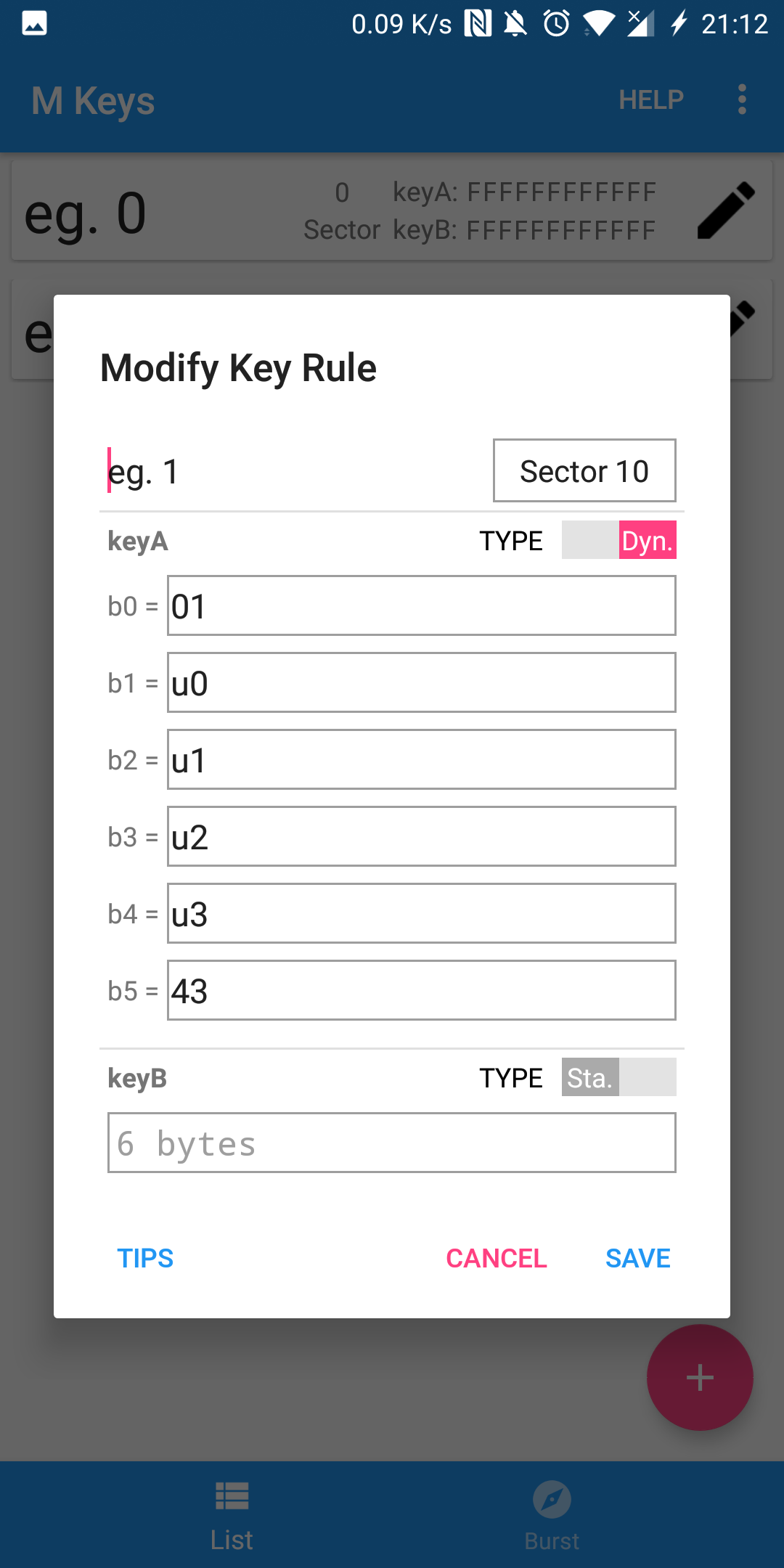Focus the keyB 6 bytes field
The width and height of the screenshot is (784, 1568).
click(x=392, y=1143)
